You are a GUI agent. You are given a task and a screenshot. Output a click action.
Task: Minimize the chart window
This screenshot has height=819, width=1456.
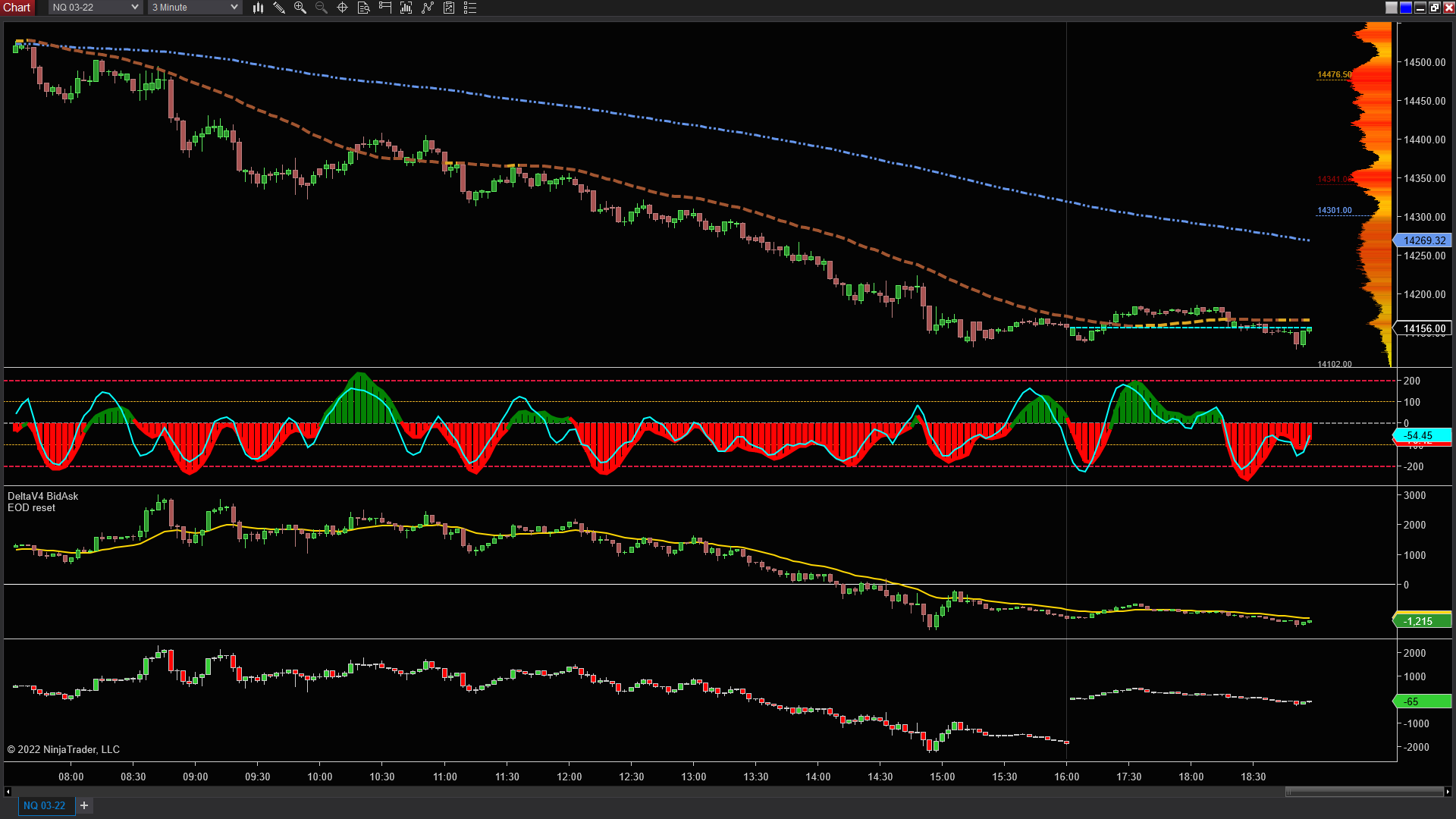[1420, 8]
